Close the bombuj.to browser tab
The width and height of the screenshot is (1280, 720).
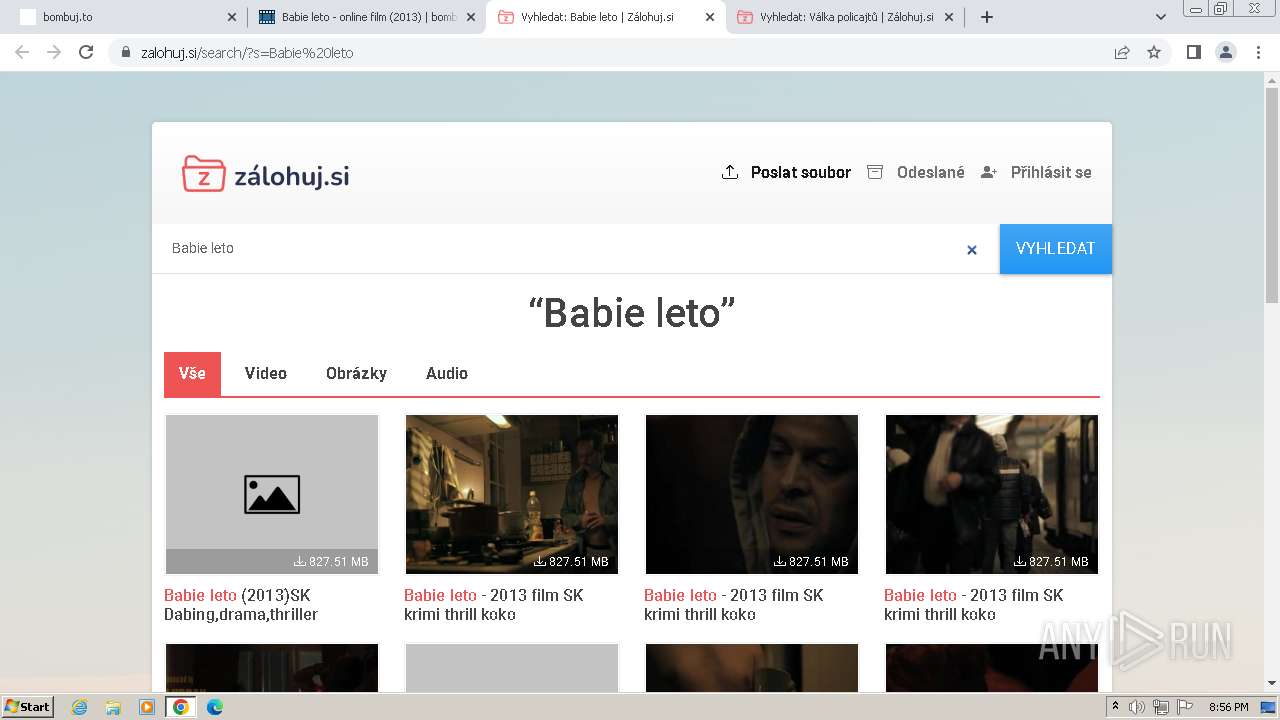click(232, 17)
